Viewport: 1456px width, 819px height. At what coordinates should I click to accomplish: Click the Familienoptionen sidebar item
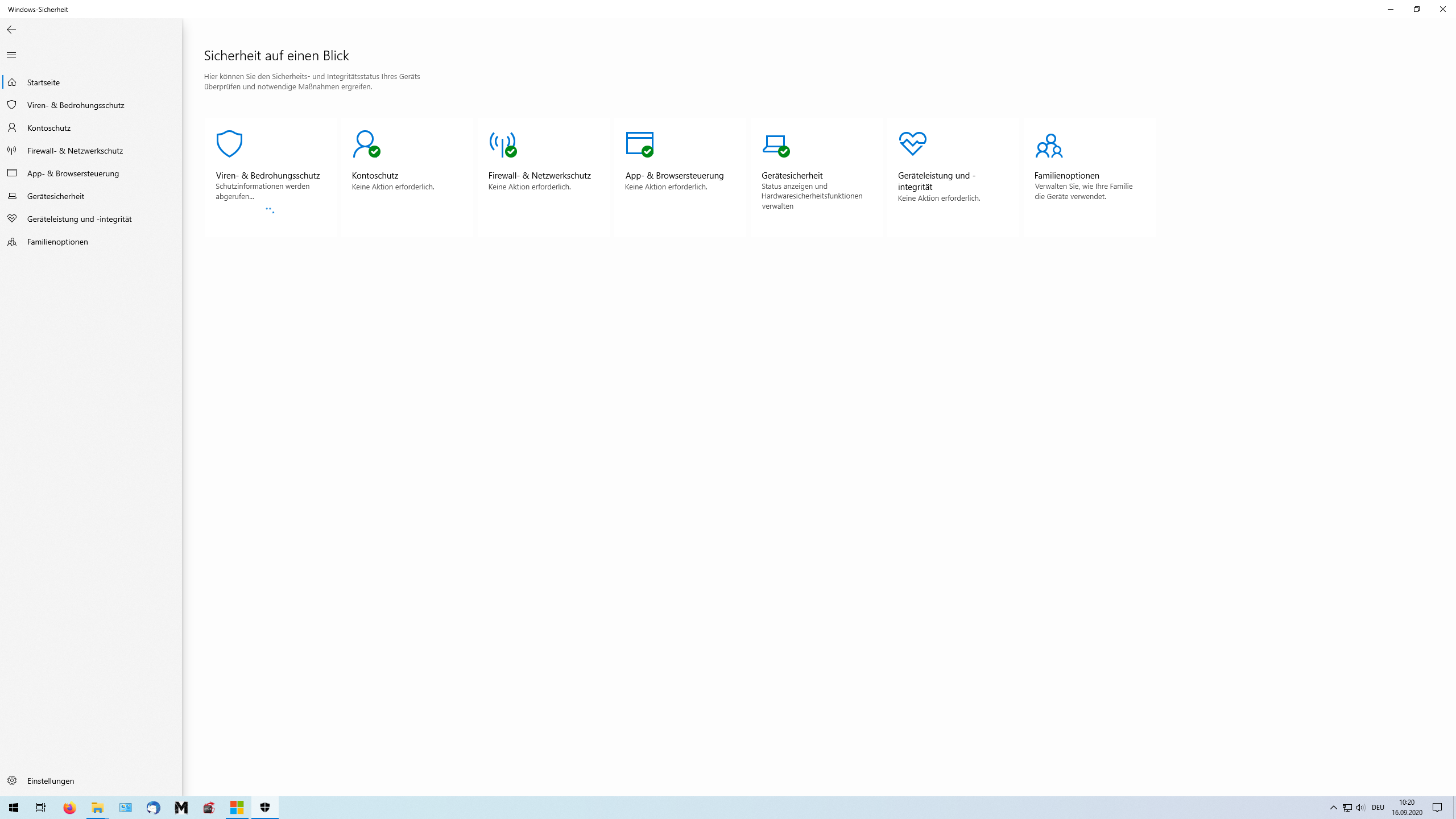[x=57, y=242]
